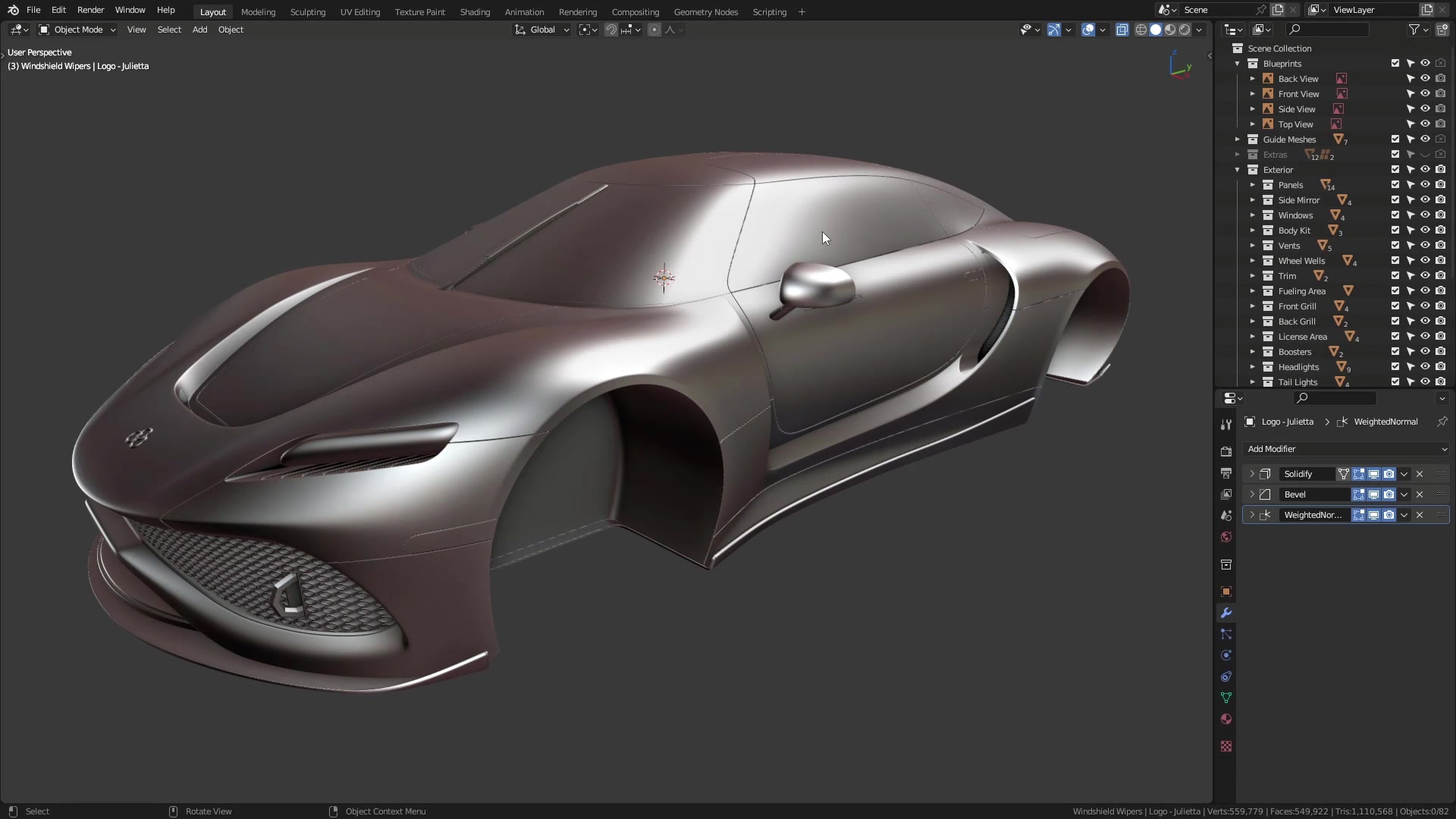Switch to the Shading workspace tab

pyautogui.click(x=475, y=12)
